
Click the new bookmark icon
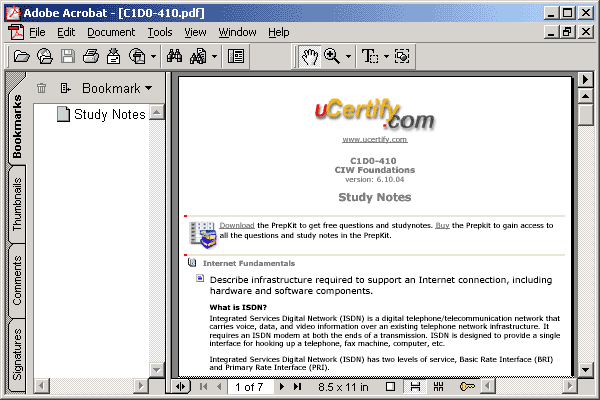point(65,88)
